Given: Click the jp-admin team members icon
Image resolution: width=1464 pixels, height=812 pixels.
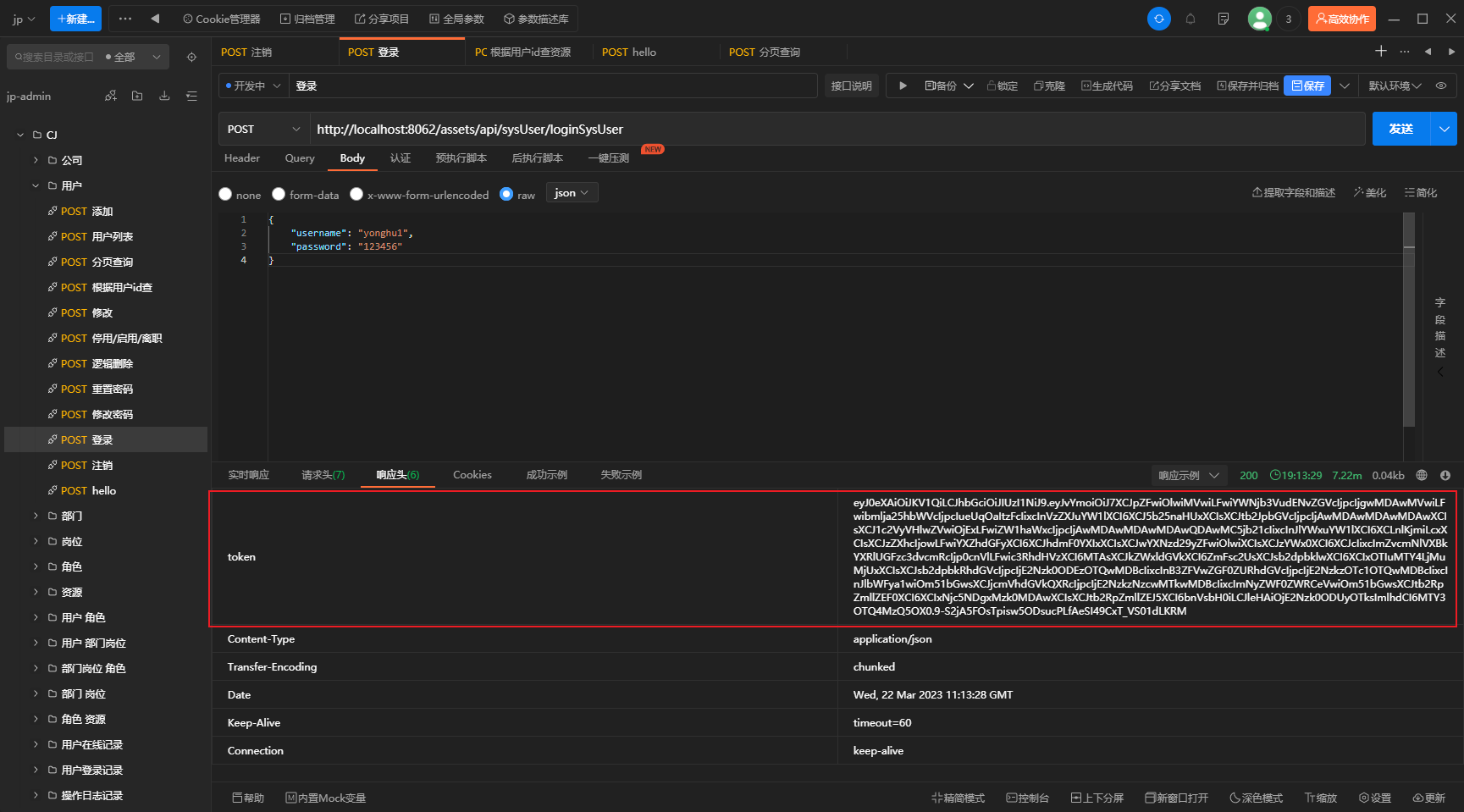Looking at the screenshot, I should click(111, 96).
